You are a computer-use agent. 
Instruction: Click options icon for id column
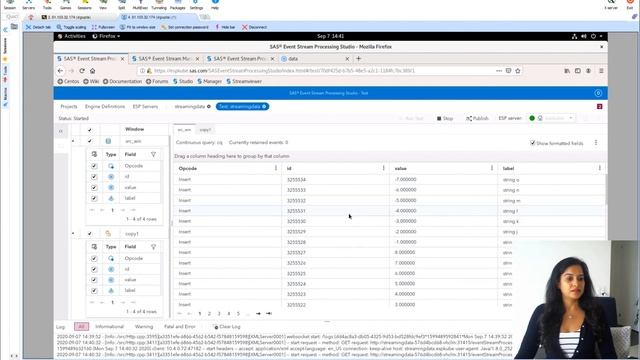click(x=384, y=168)
